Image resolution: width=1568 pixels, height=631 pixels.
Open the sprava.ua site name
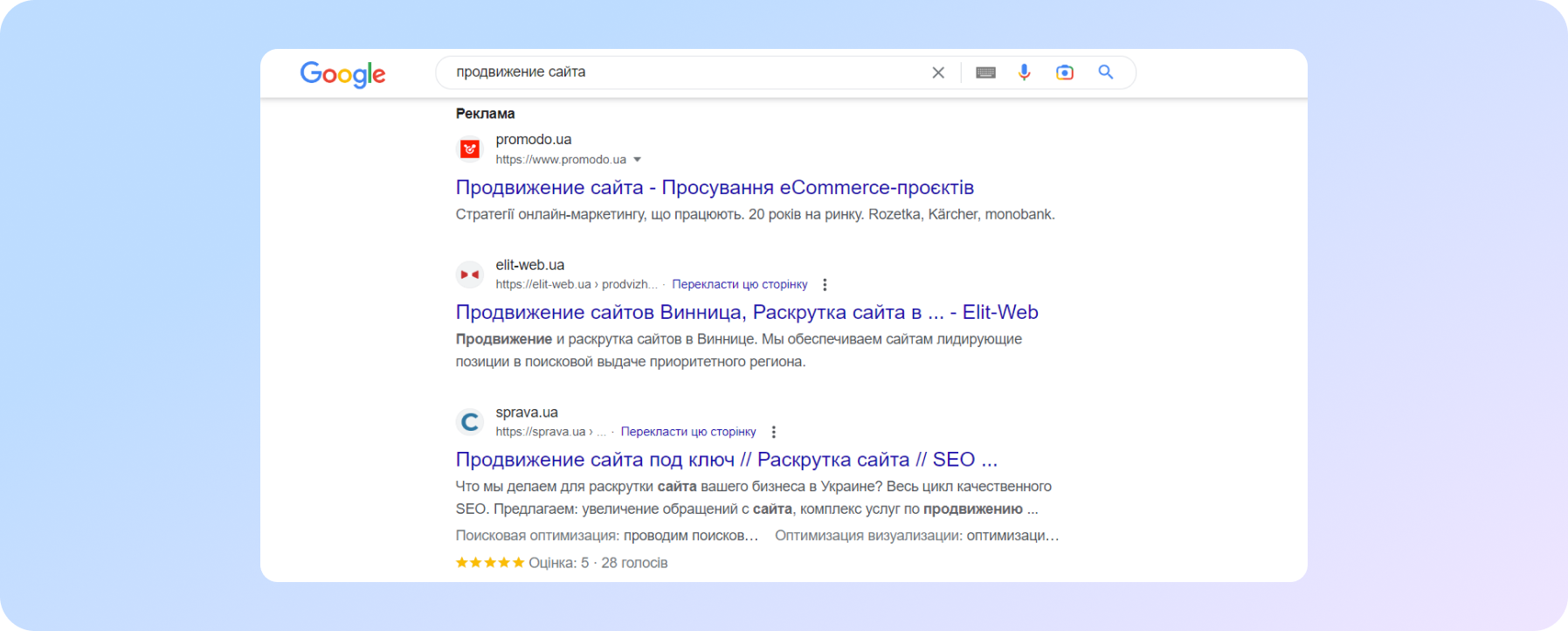click(526, 413)
